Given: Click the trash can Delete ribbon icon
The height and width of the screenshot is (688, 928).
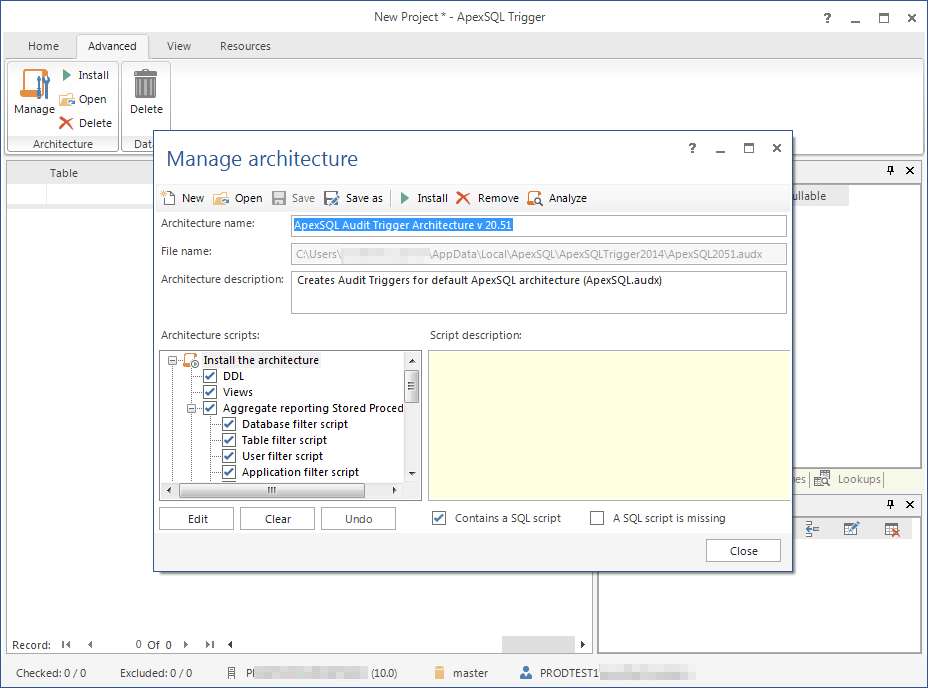Looking at the screenshot, I should (x=146, y=92).
